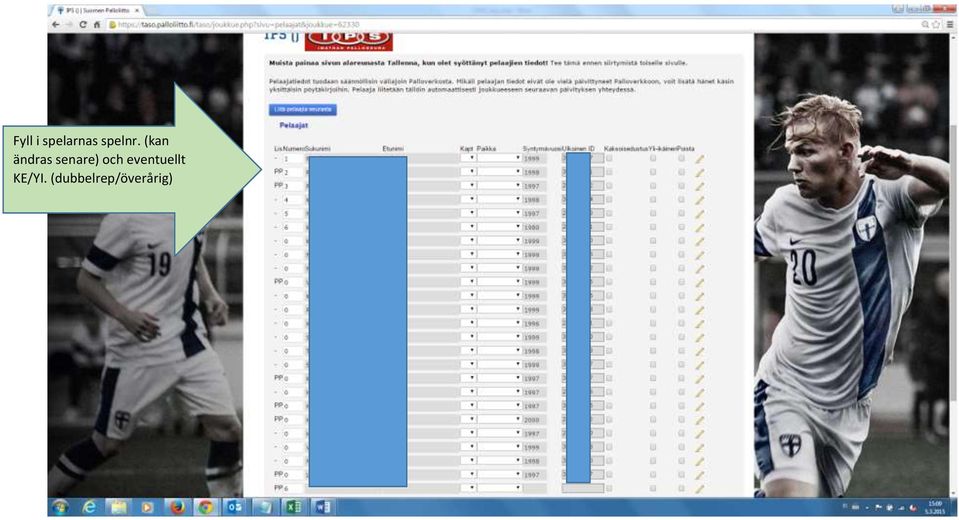
Task: Reload the page with the browser refresh icon
Action: [83, 24]
